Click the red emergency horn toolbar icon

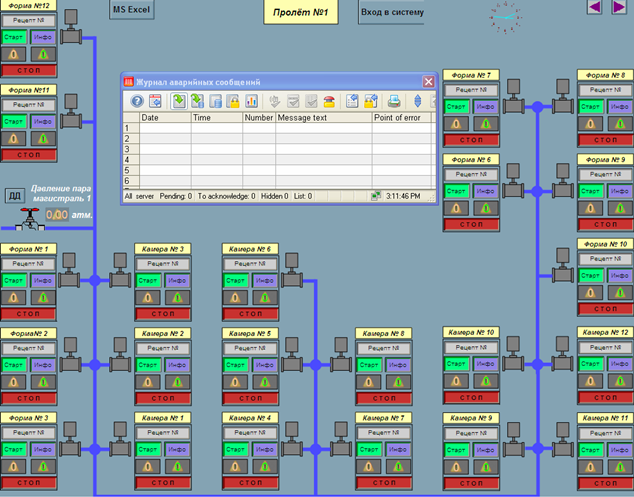[x=329, y=101]
